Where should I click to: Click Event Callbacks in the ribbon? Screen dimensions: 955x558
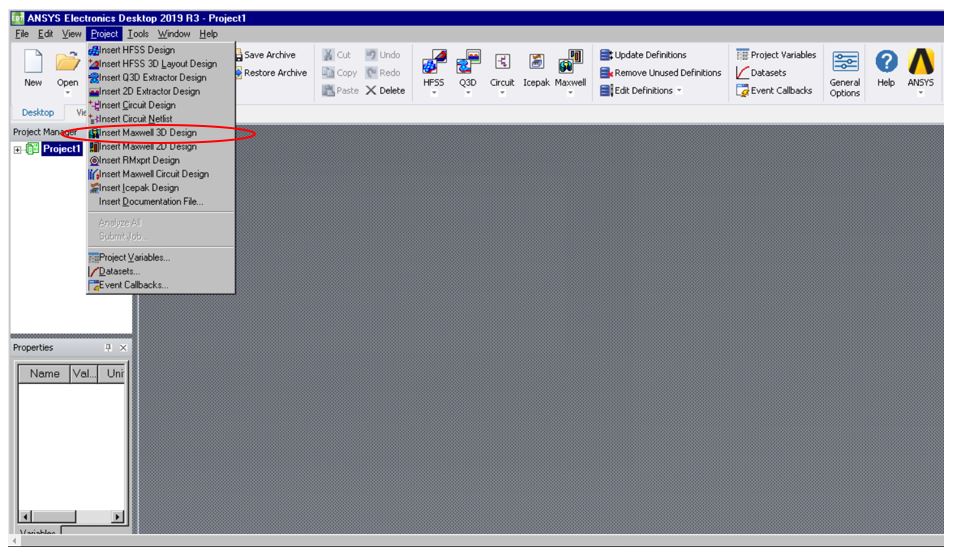coord(774,90)
